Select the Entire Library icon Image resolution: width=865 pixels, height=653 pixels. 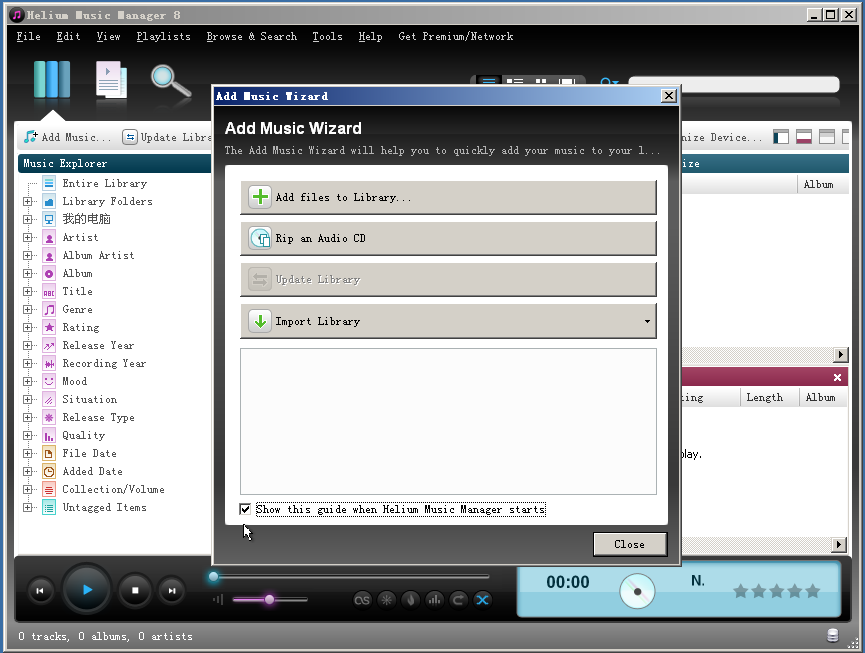pos(49,183)
